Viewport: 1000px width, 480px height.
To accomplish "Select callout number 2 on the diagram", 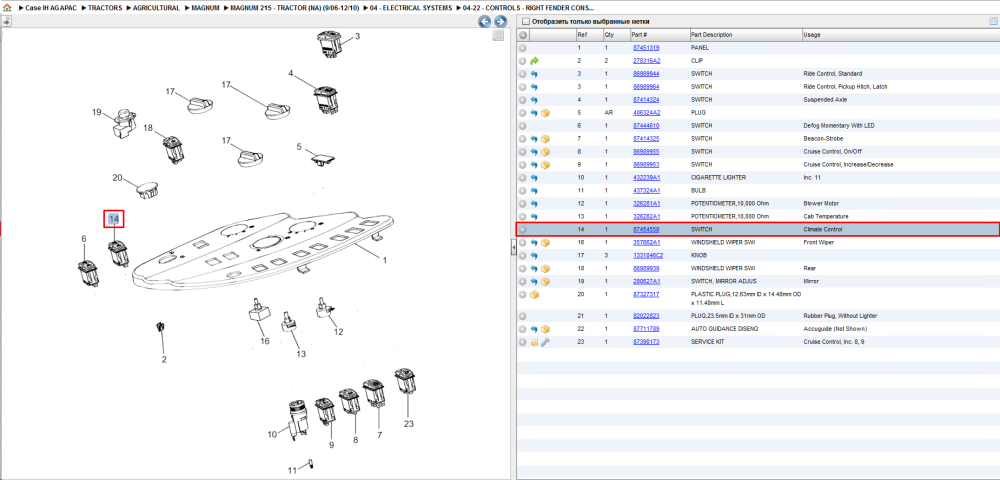I will coord(164,360).
